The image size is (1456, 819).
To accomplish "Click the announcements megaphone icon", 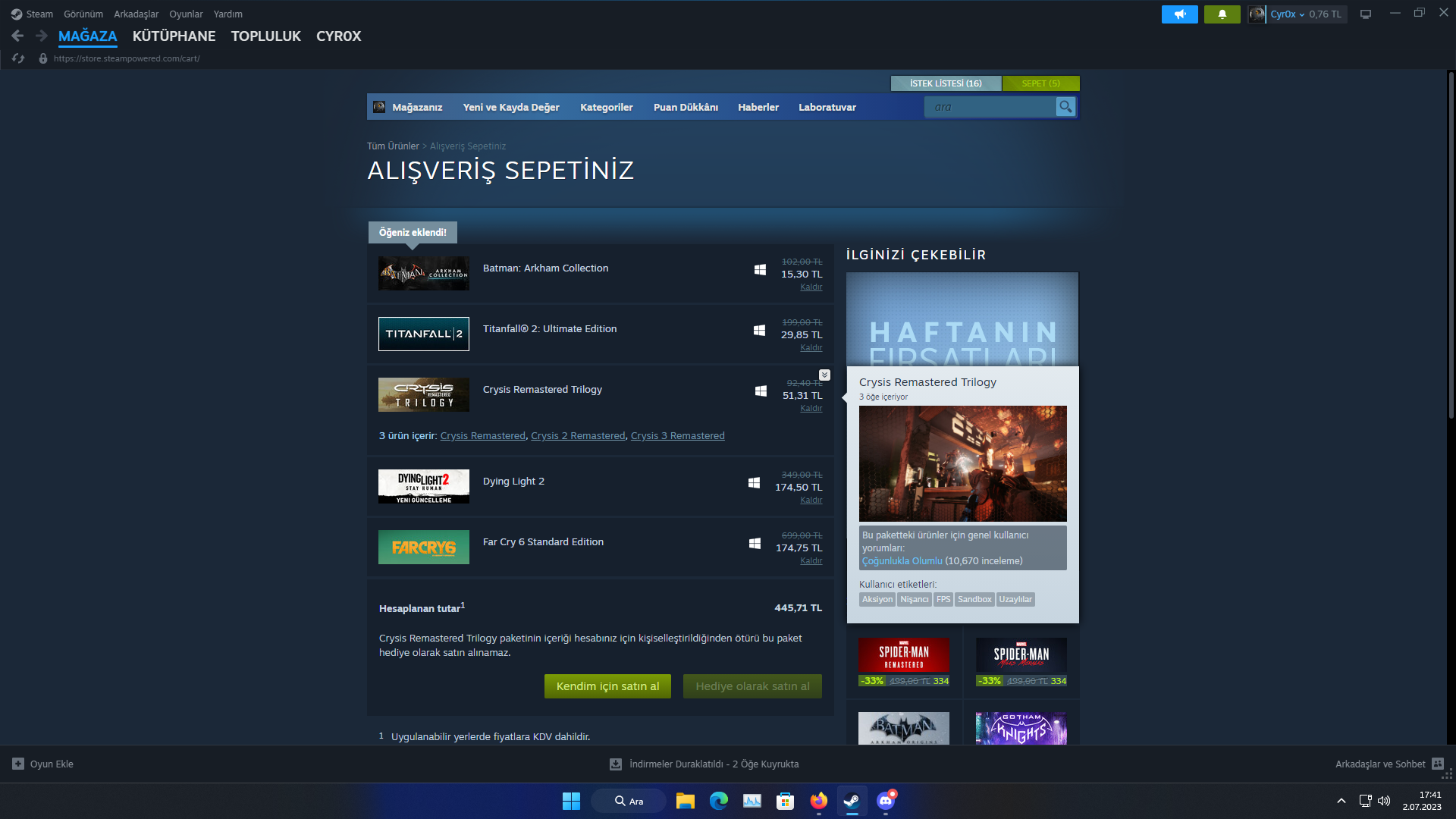I will [x=1179, y=14].
